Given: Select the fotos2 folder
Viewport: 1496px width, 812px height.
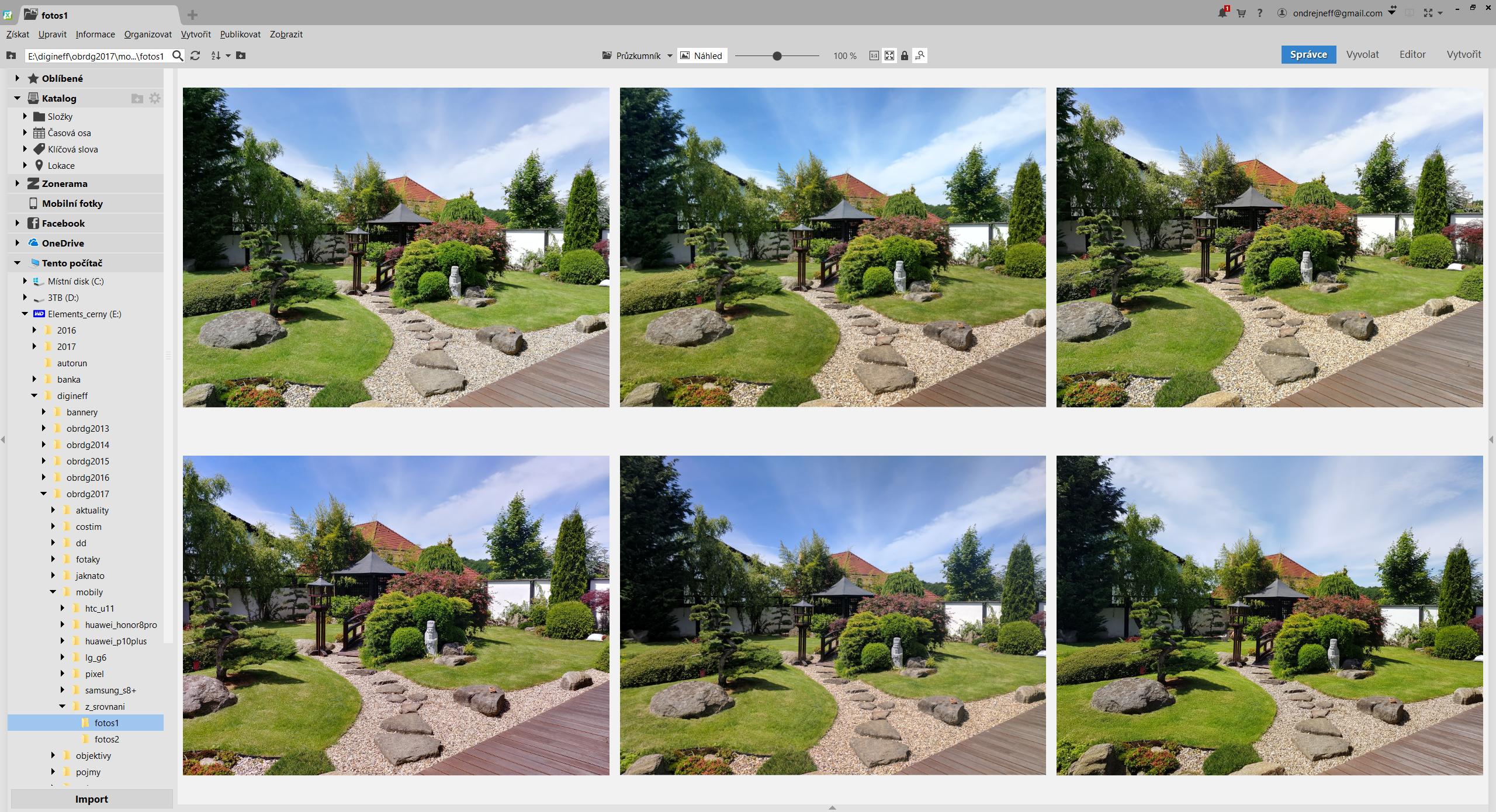Looking at the screenshot, I should point(106,739).
